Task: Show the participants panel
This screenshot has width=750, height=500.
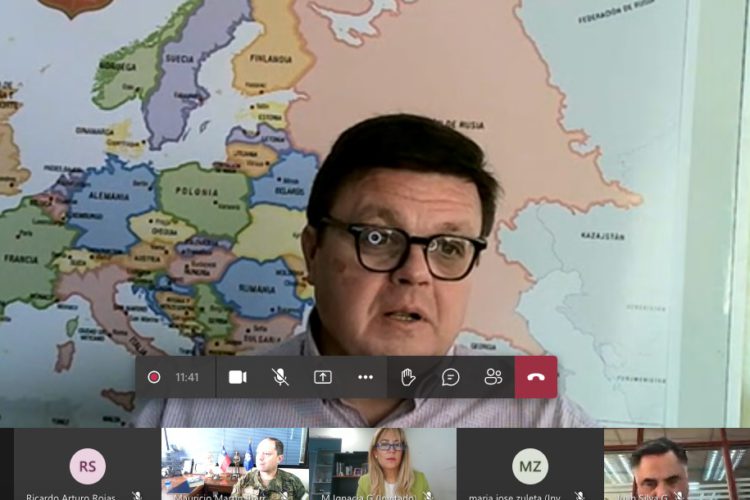Action: click(x=493, y=377)
